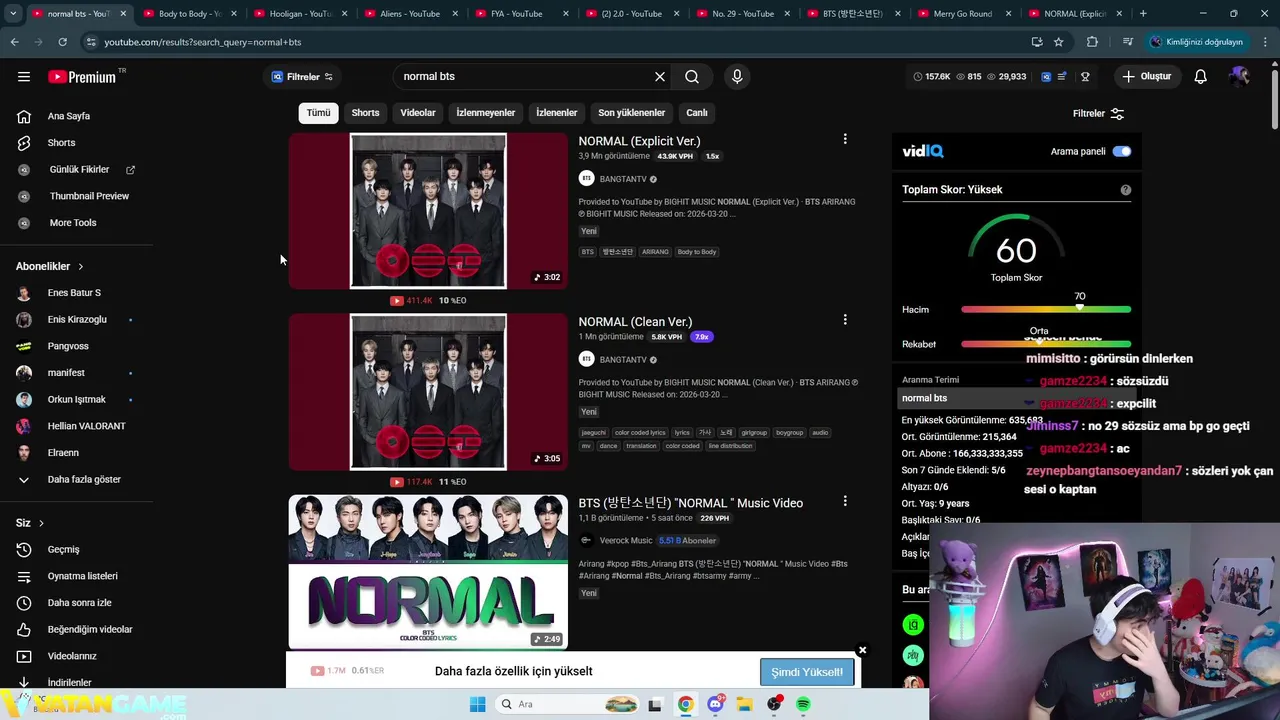Open Enes Batur S subscription

(76, 293)
